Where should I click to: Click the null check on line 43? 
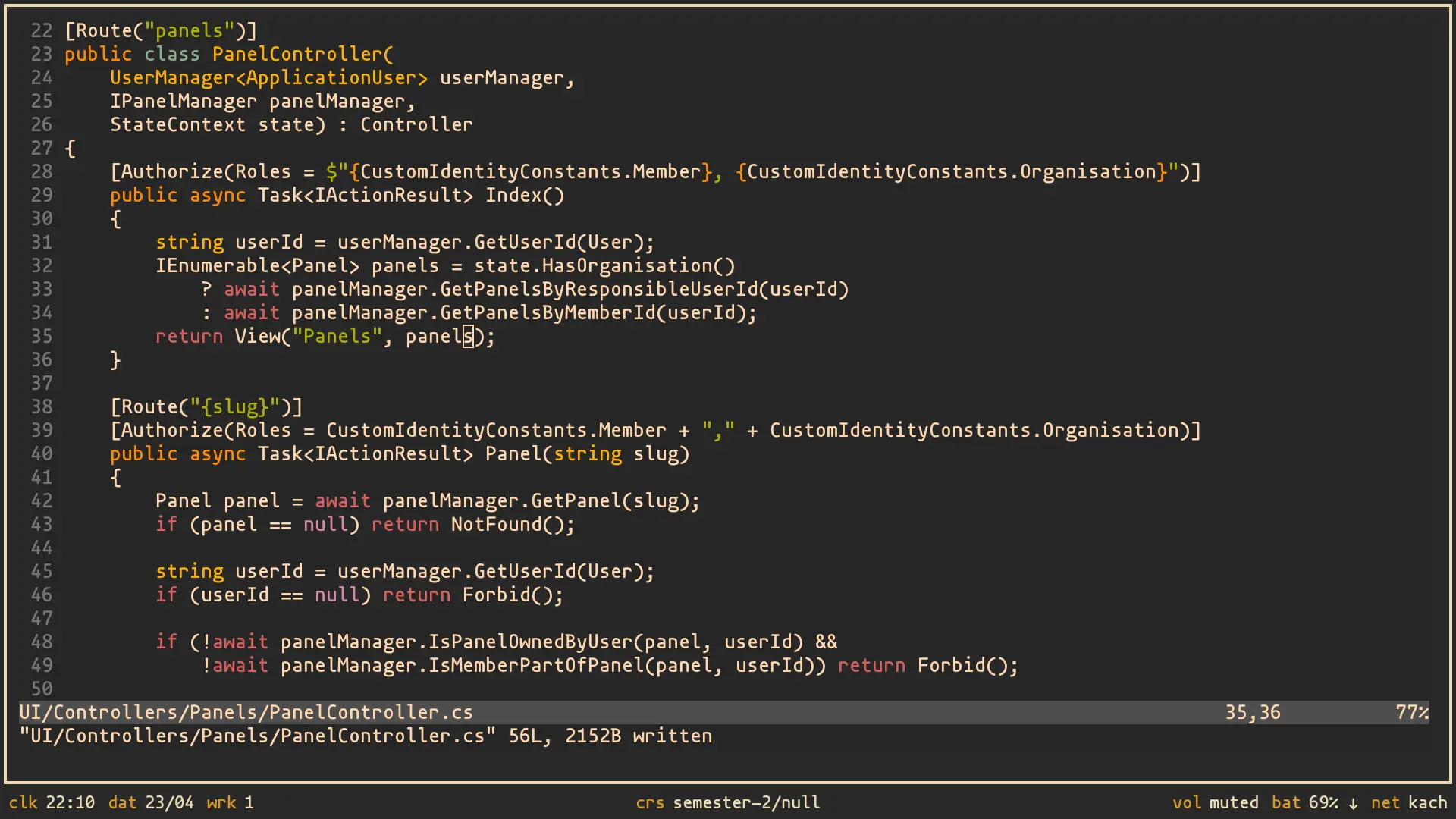(x=328, y=524)
